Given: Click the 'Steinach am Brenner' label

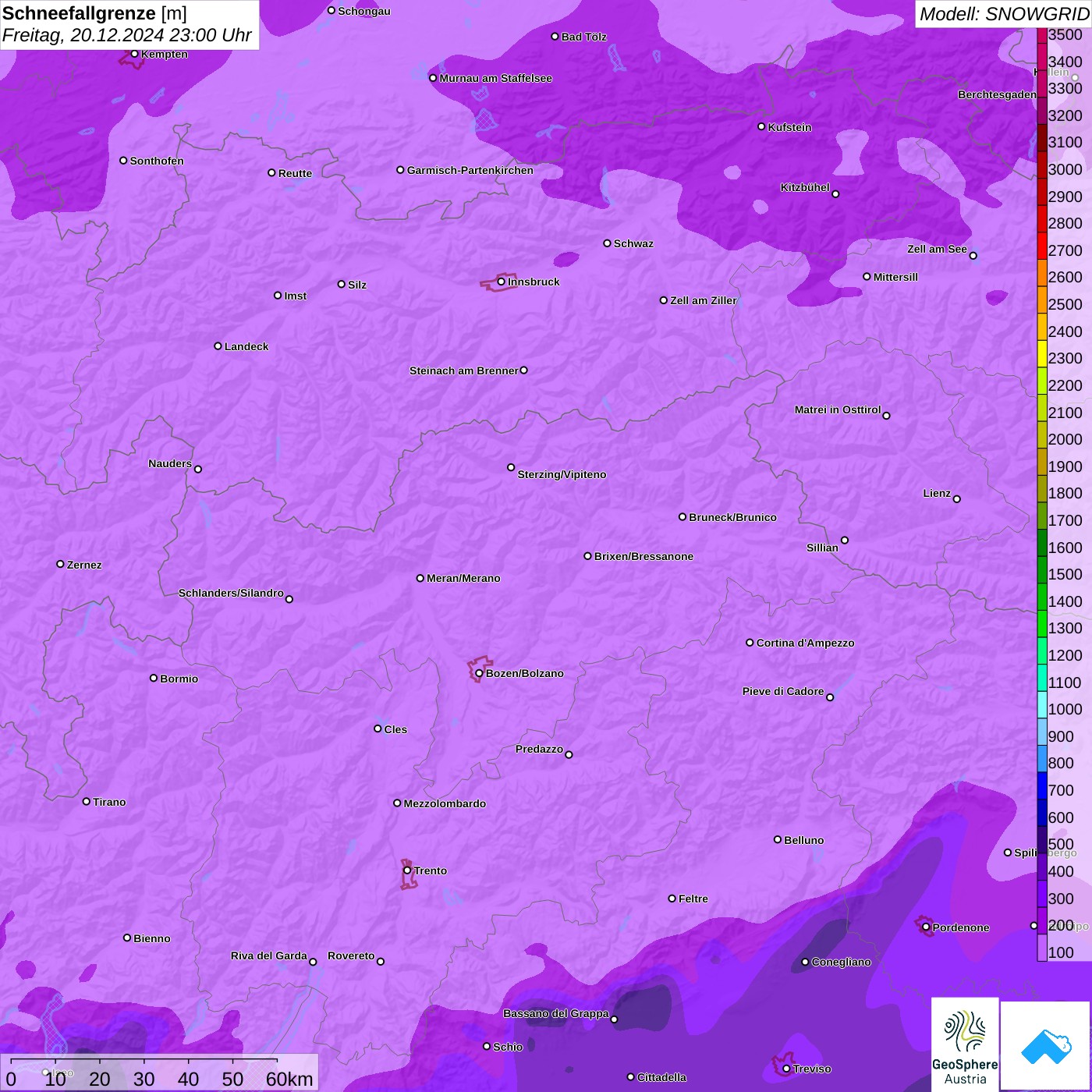Looking at the screenshot, I should pos(464,370).
